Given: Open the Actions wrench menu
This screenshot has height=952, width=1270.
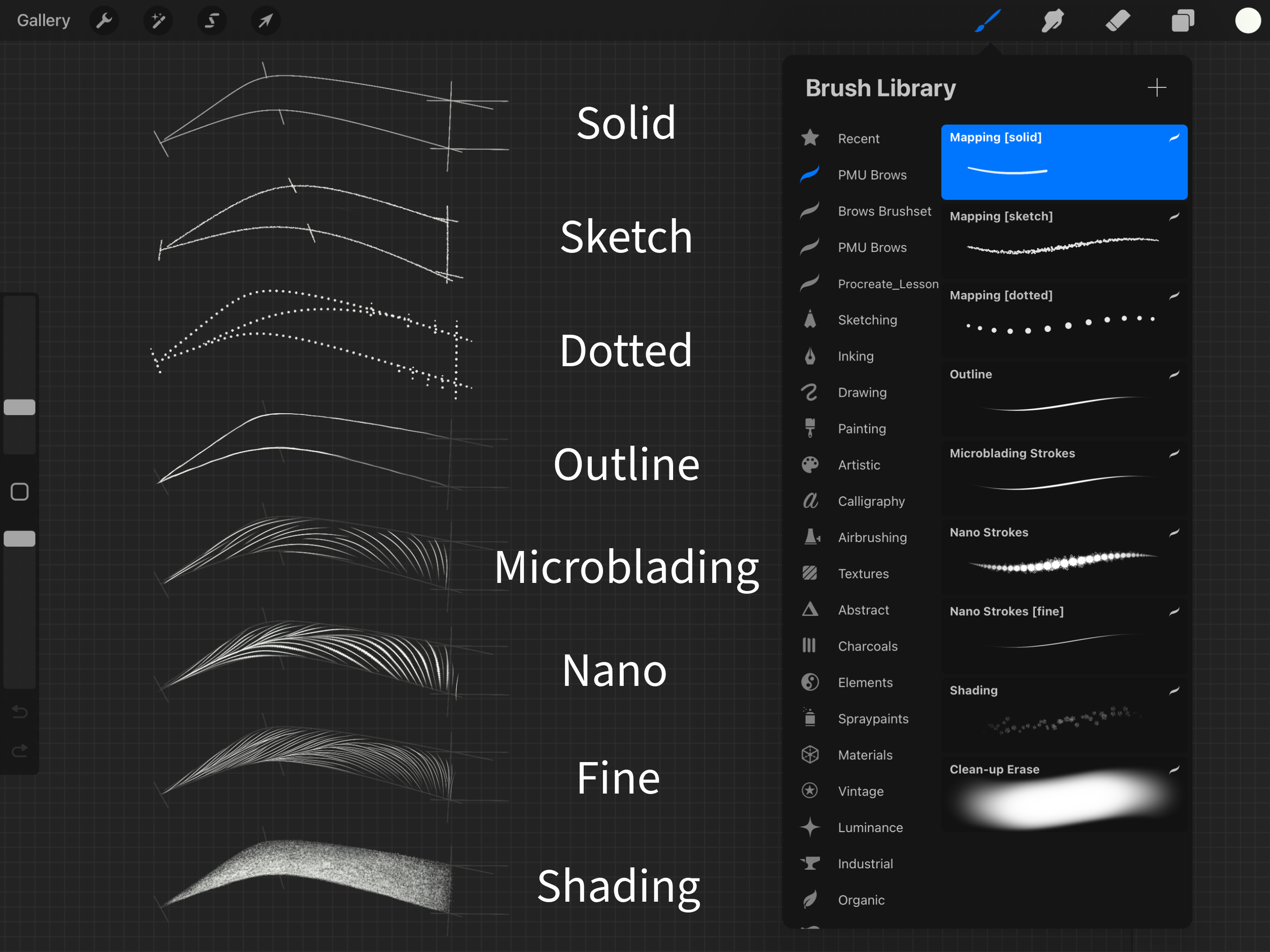Looking at the screenshot, I should pyautogui.click(x=104, y=21).
